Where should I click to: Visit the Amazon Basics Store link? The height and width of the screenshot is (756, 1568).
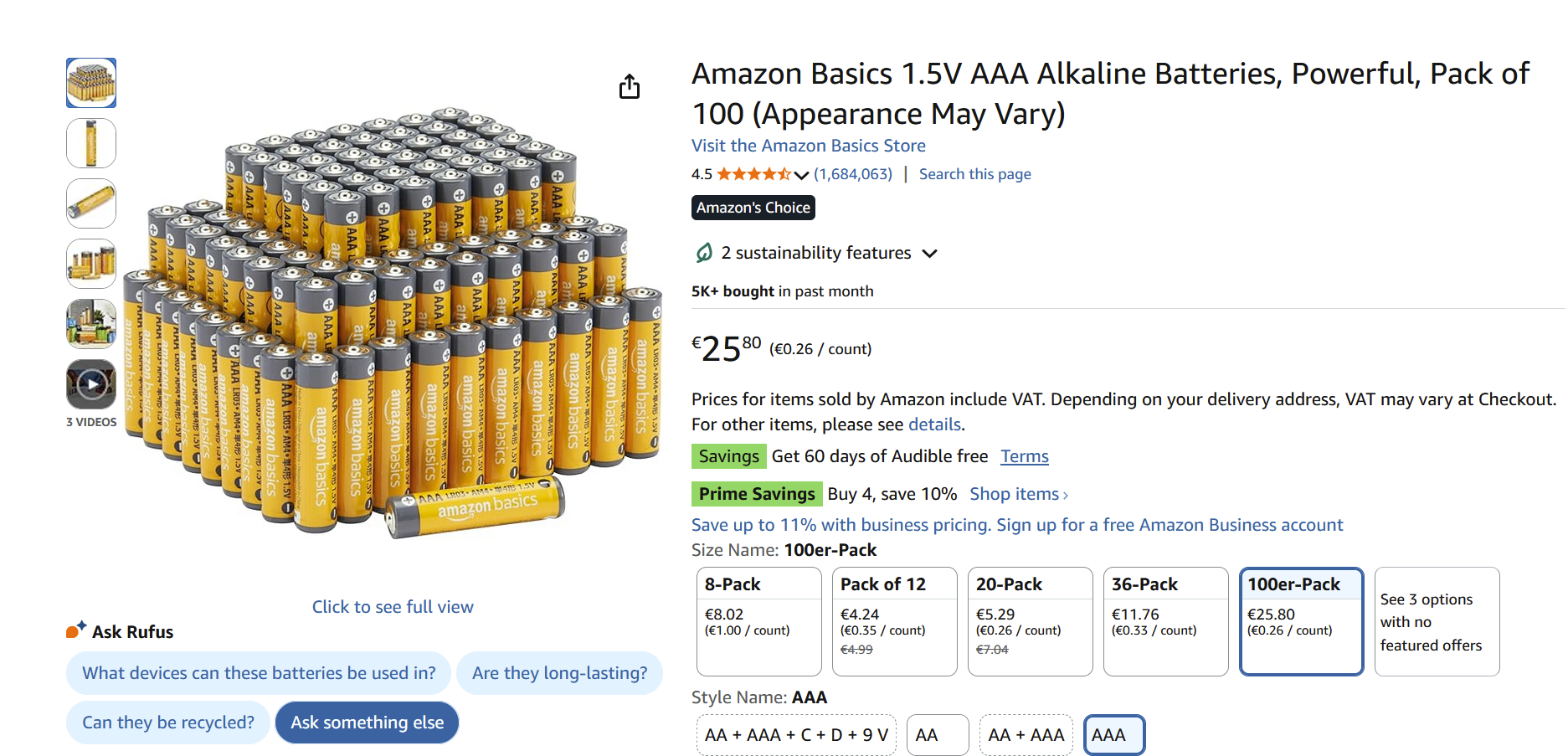click(808, 146)
